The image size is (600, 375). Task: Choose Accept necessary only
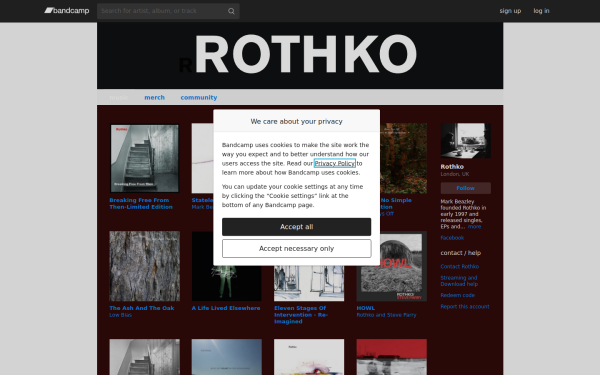click(x=297, y=249)
